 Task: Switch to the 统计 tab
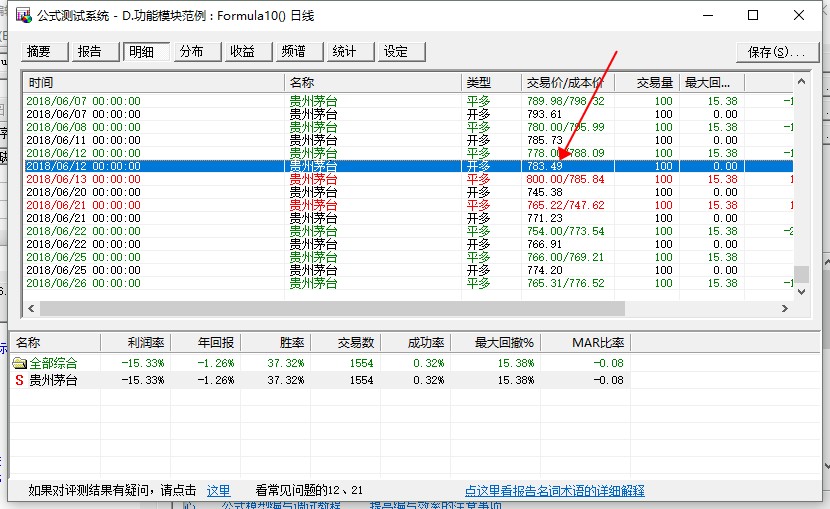click(x=344, y=52)
